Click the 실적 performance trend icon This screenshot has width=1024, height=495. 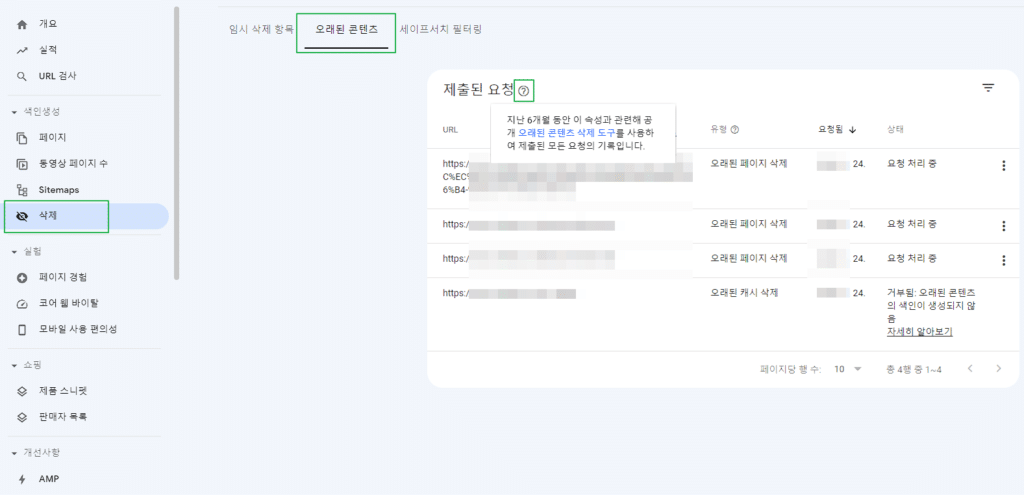(x=22, y=50)
